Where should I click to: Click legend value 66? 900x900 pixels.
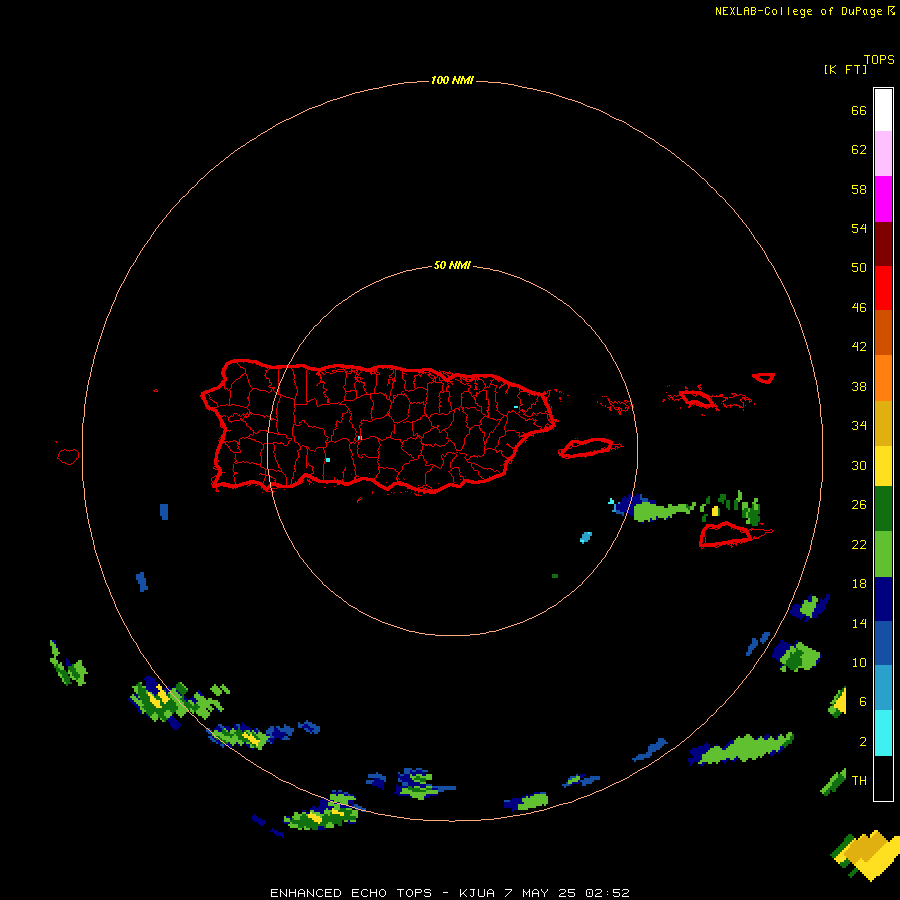pos(859,111)
